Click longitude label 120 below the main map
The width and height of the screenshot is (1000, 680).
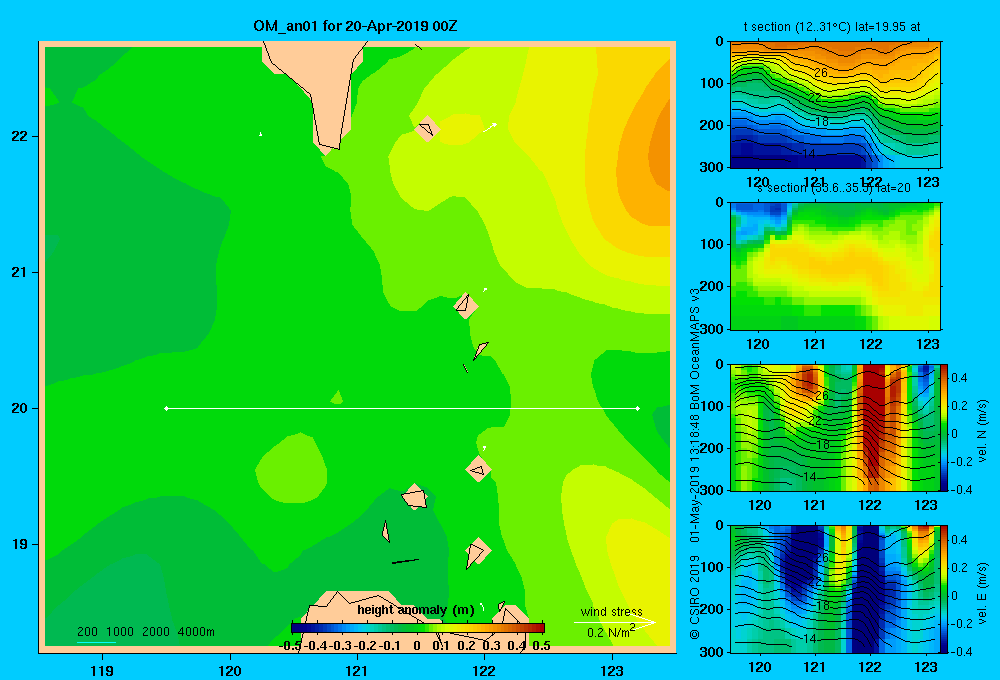coord(230,670)
